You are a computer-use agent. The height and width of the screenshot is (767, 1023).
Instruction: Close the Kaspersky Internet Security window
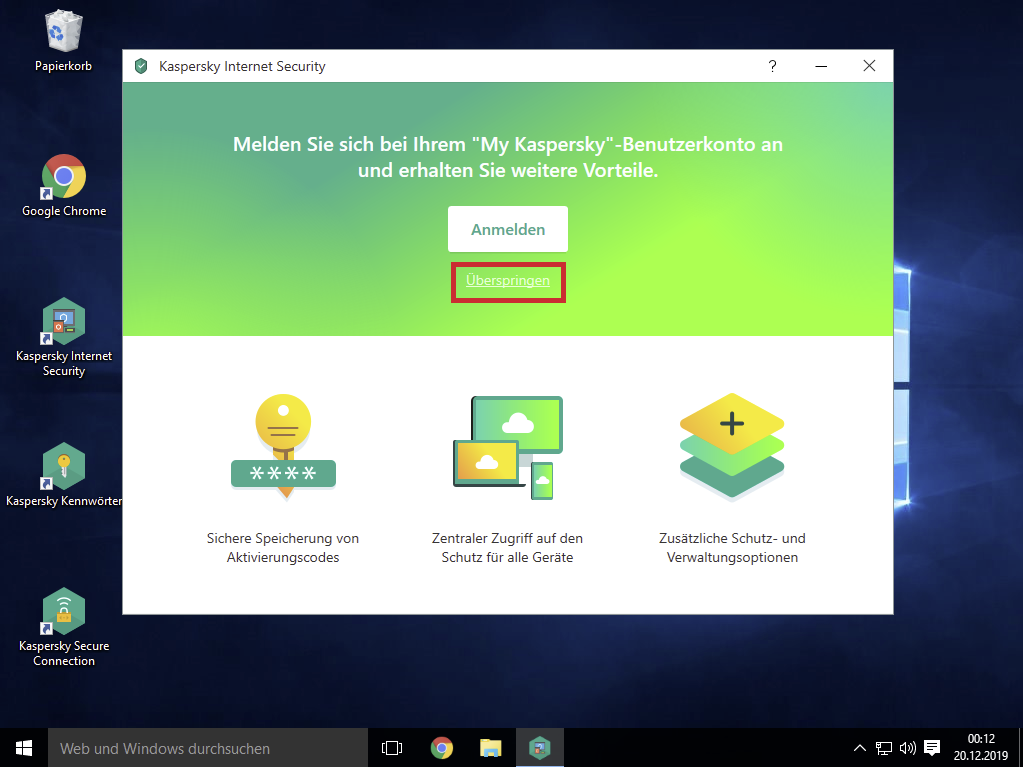coord(869,66)
